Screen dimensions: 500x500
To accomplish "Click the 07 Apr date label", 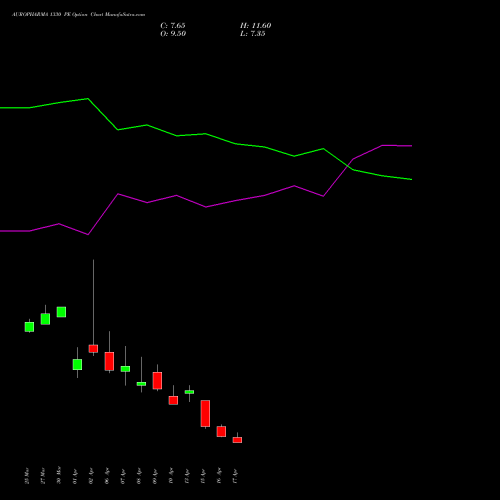I will [123, 477].
